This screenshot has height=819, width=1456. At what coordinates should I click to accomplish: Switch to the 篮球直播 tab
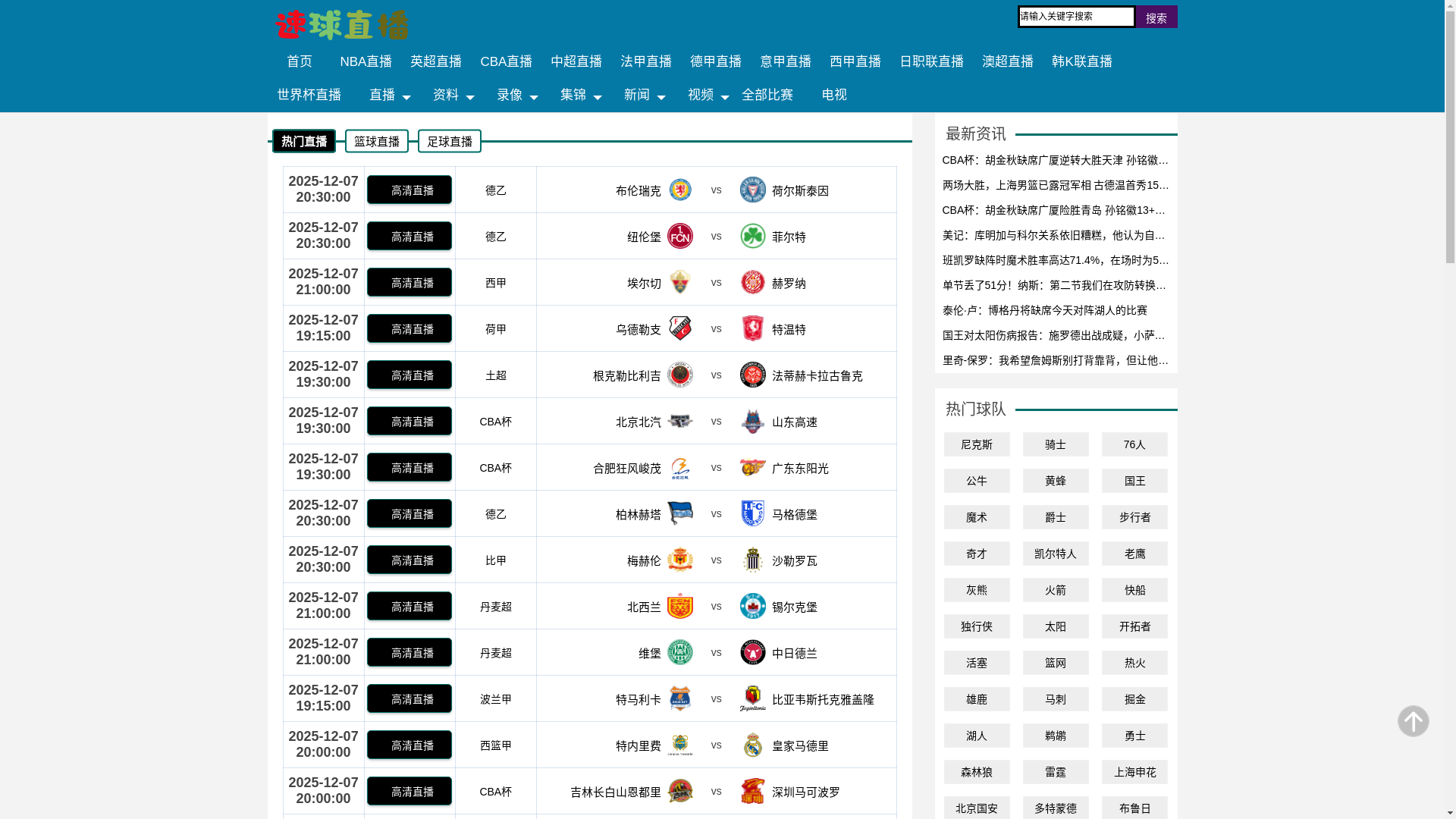[376, 142]
